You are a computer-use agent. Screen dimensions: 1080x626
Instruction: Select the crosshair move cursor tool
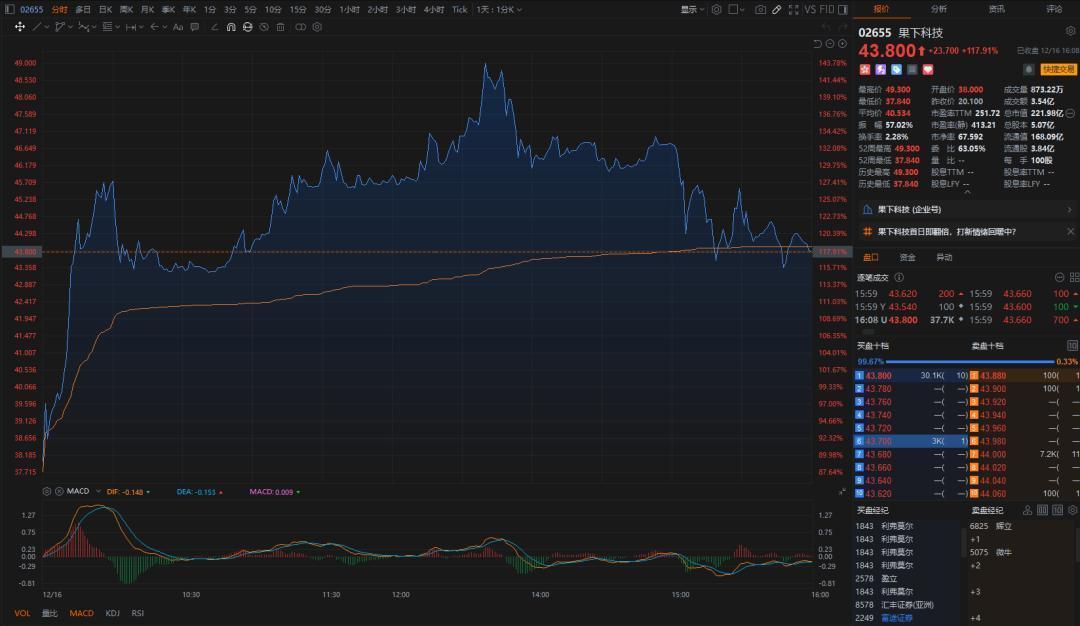pyautogui.click(x=19, y=27)
